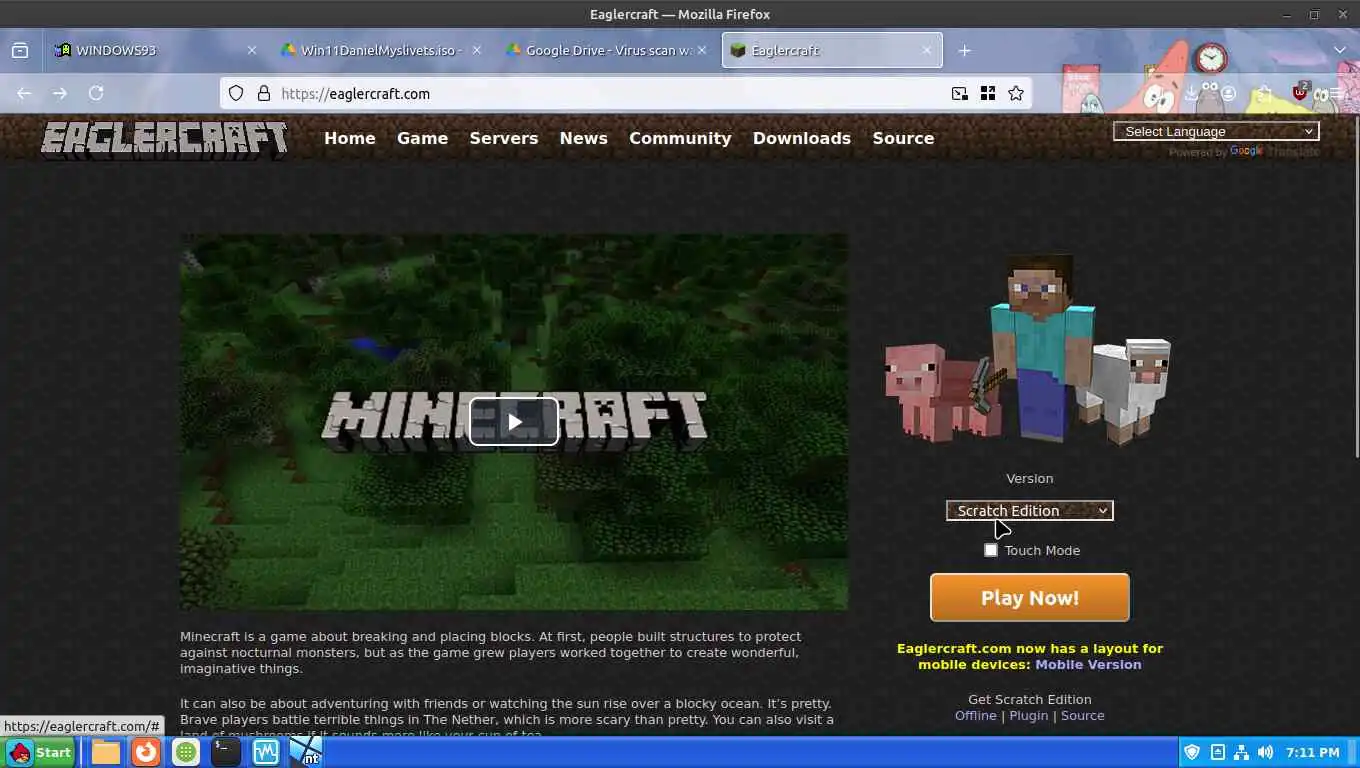Click the address bar URL field
The width and height of the screenshot is (1360, 768).
610,93
